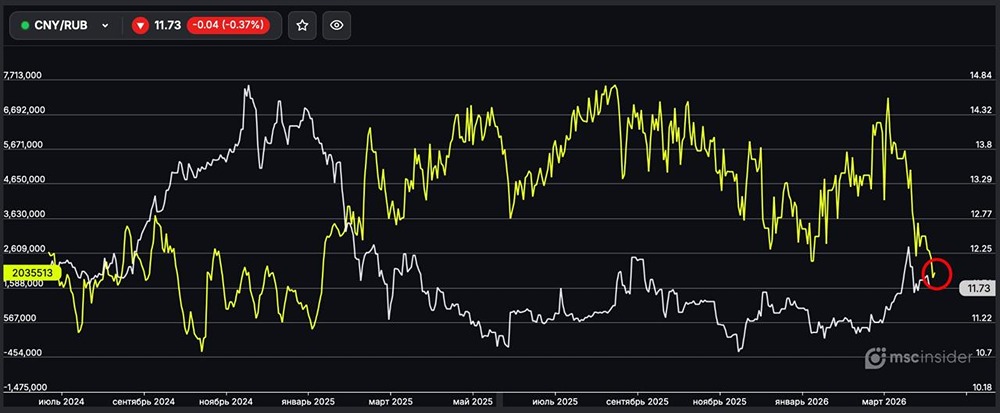Click the 12.25 right axis label
The height and width of the screenshot is (413, 1000).
point(980,249)
